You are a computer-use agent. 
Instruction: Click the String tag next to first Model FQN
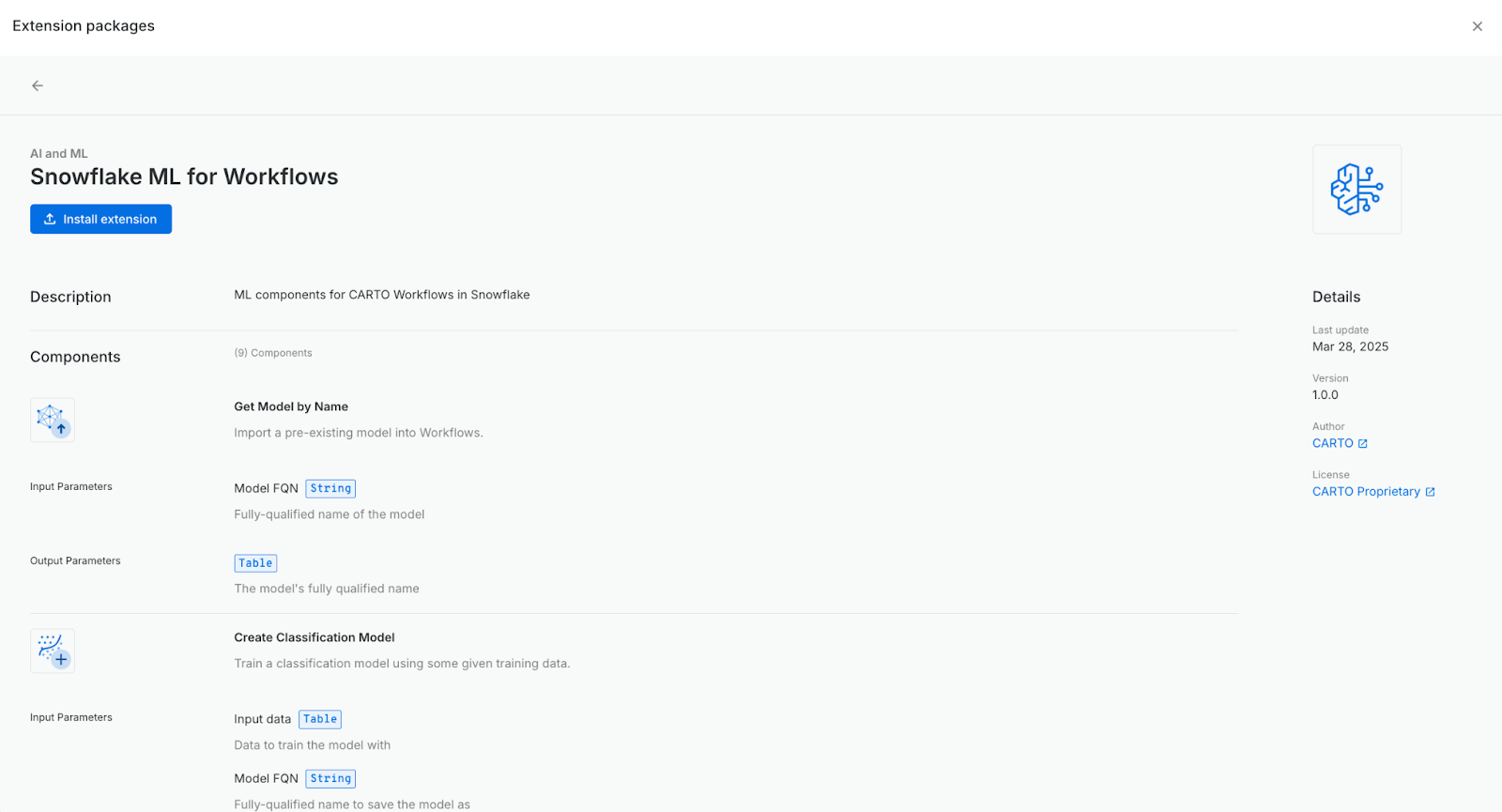click(x=330, y=488)
